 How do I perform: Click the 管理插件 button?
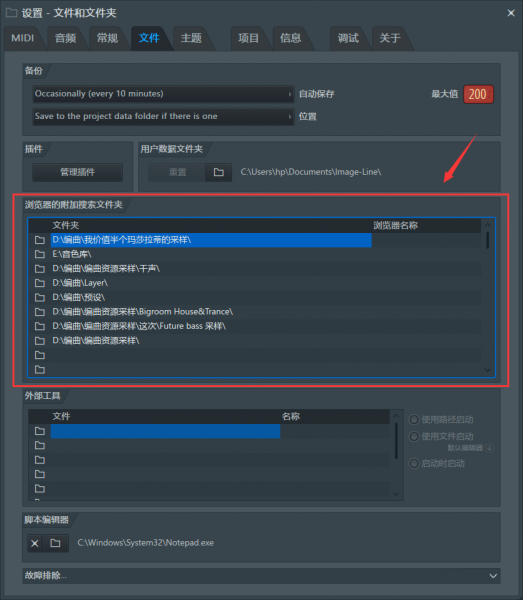(x=78, y=172)
